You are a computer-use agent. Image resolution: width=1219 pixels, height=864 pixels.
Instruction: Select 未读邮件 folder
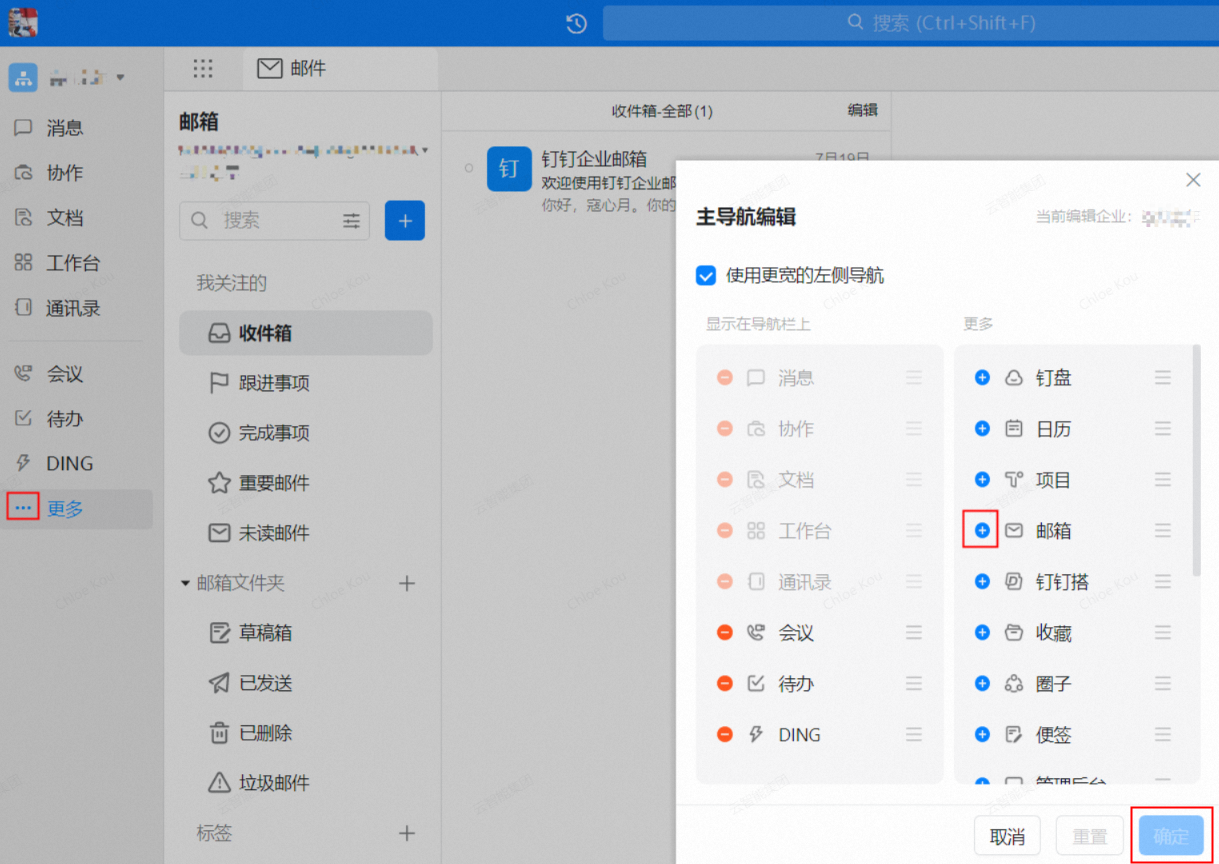[306, 533]
